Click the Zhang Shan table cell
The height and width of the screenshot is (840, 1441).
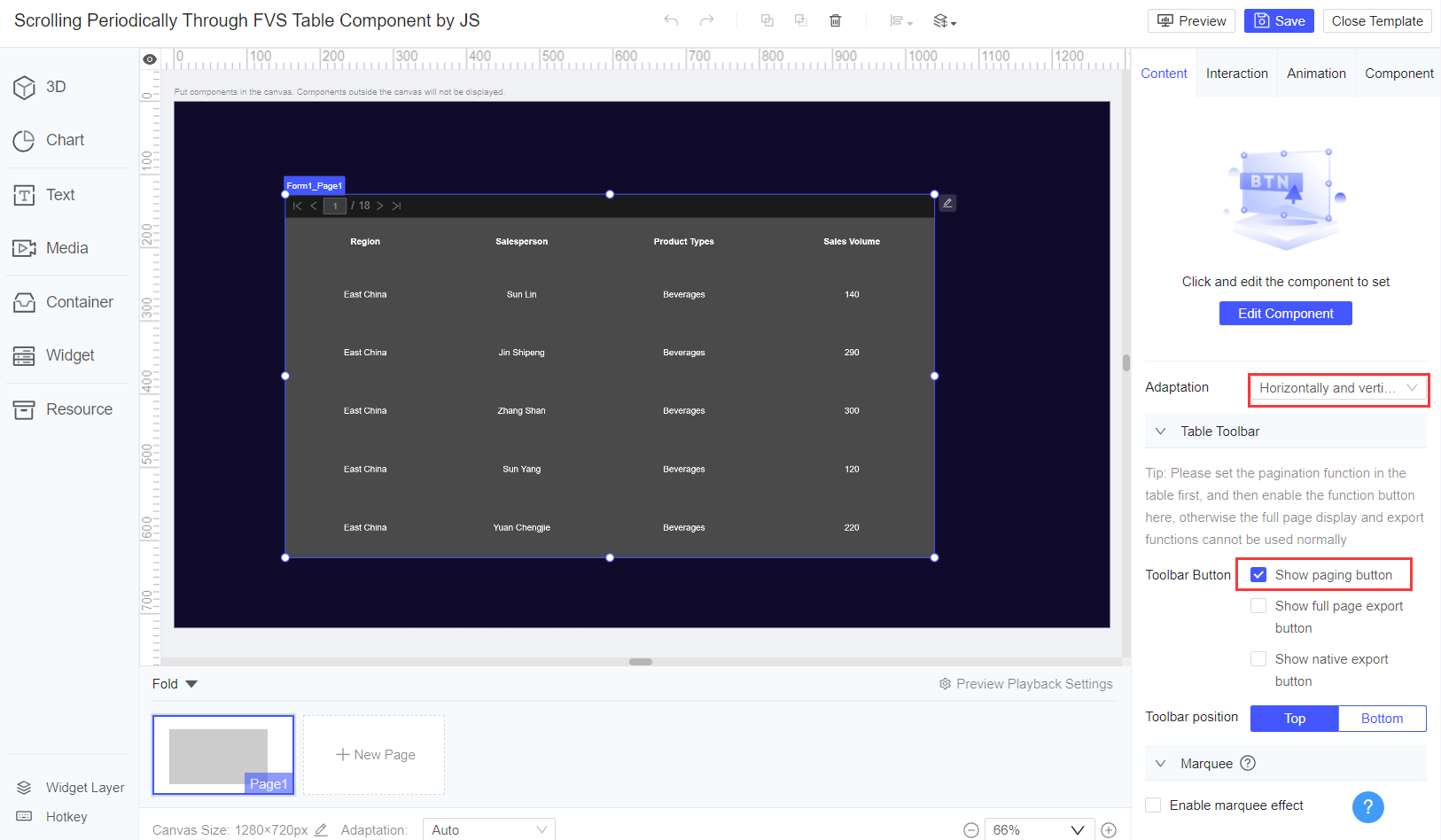click(522, 411)
